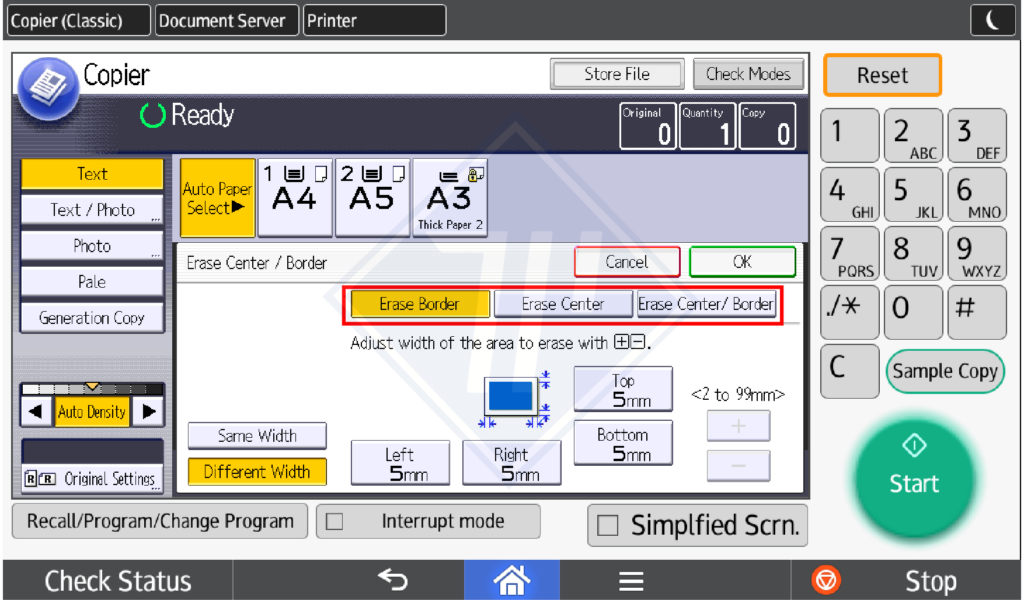This screenshot has width=1024, height=600.
Task: Tap the C clear key
Action: (849, 371)
